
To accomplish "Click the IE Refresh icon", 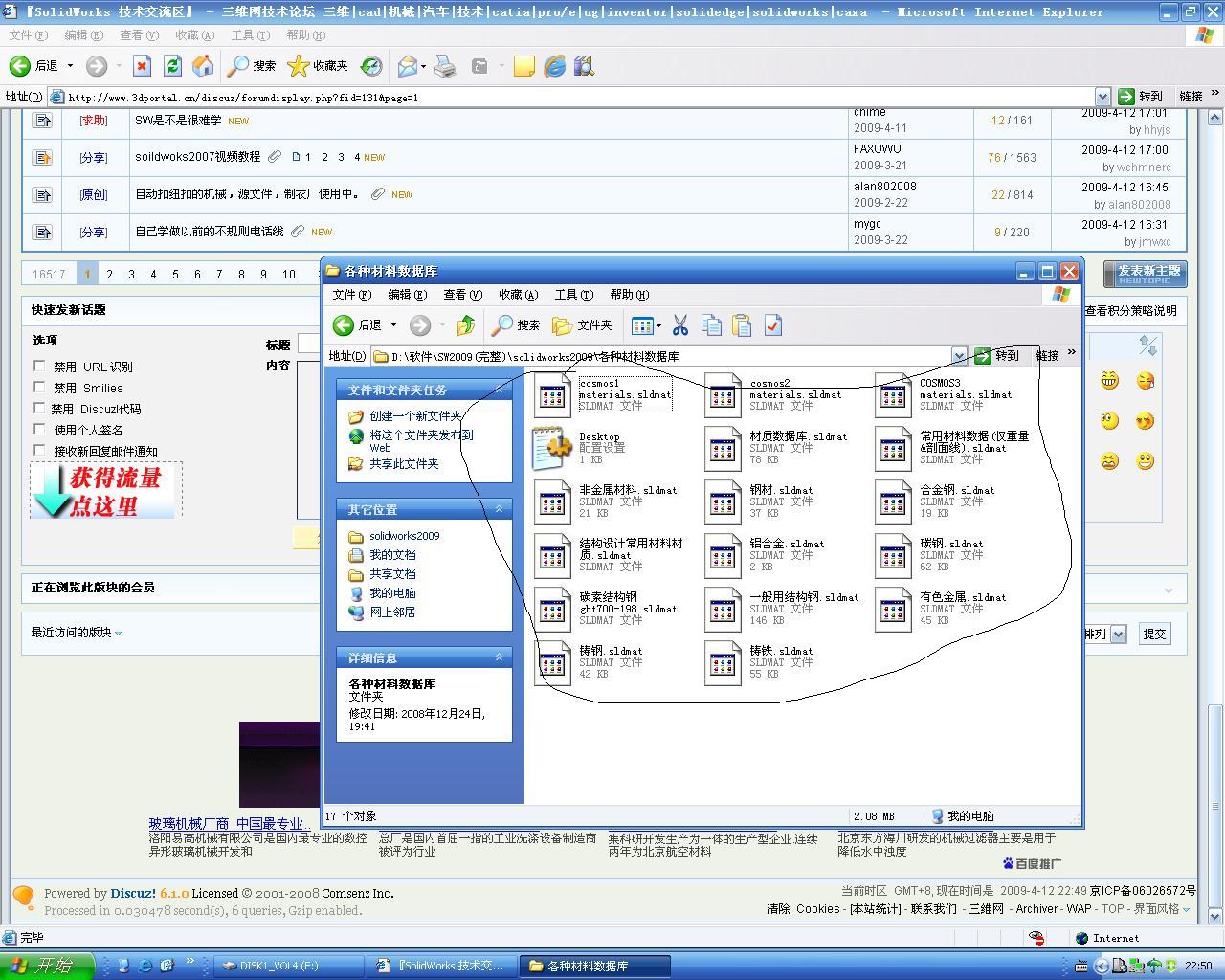I will click(x=172, y=66).
